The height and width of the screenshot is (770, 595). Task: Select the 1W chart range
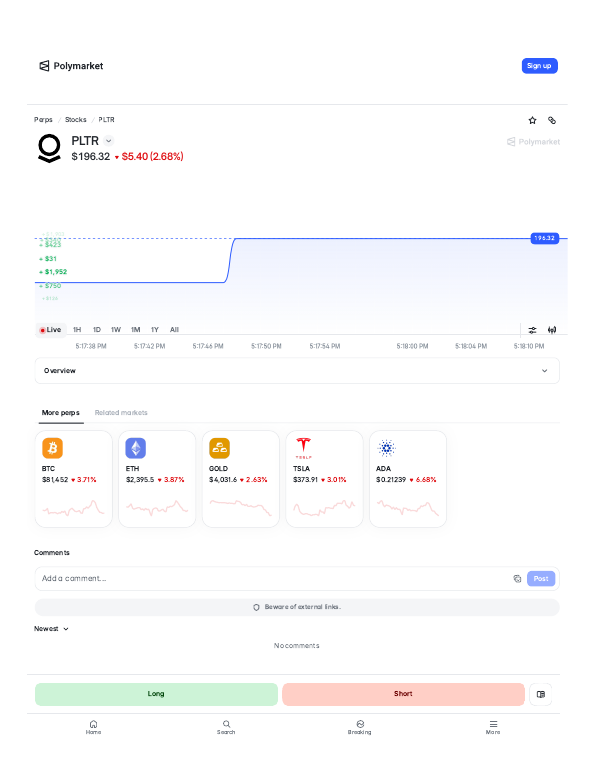click(116, 330)
